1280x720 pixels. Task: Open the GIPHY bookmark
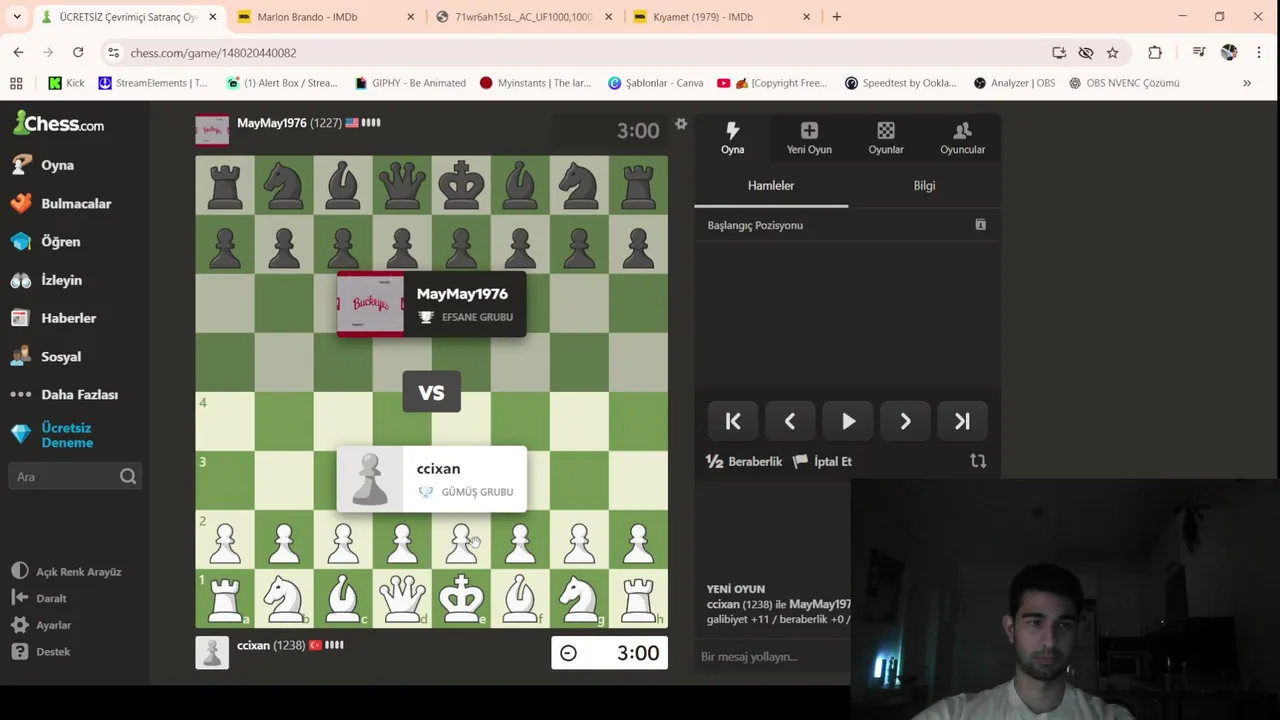click(409, 83)
